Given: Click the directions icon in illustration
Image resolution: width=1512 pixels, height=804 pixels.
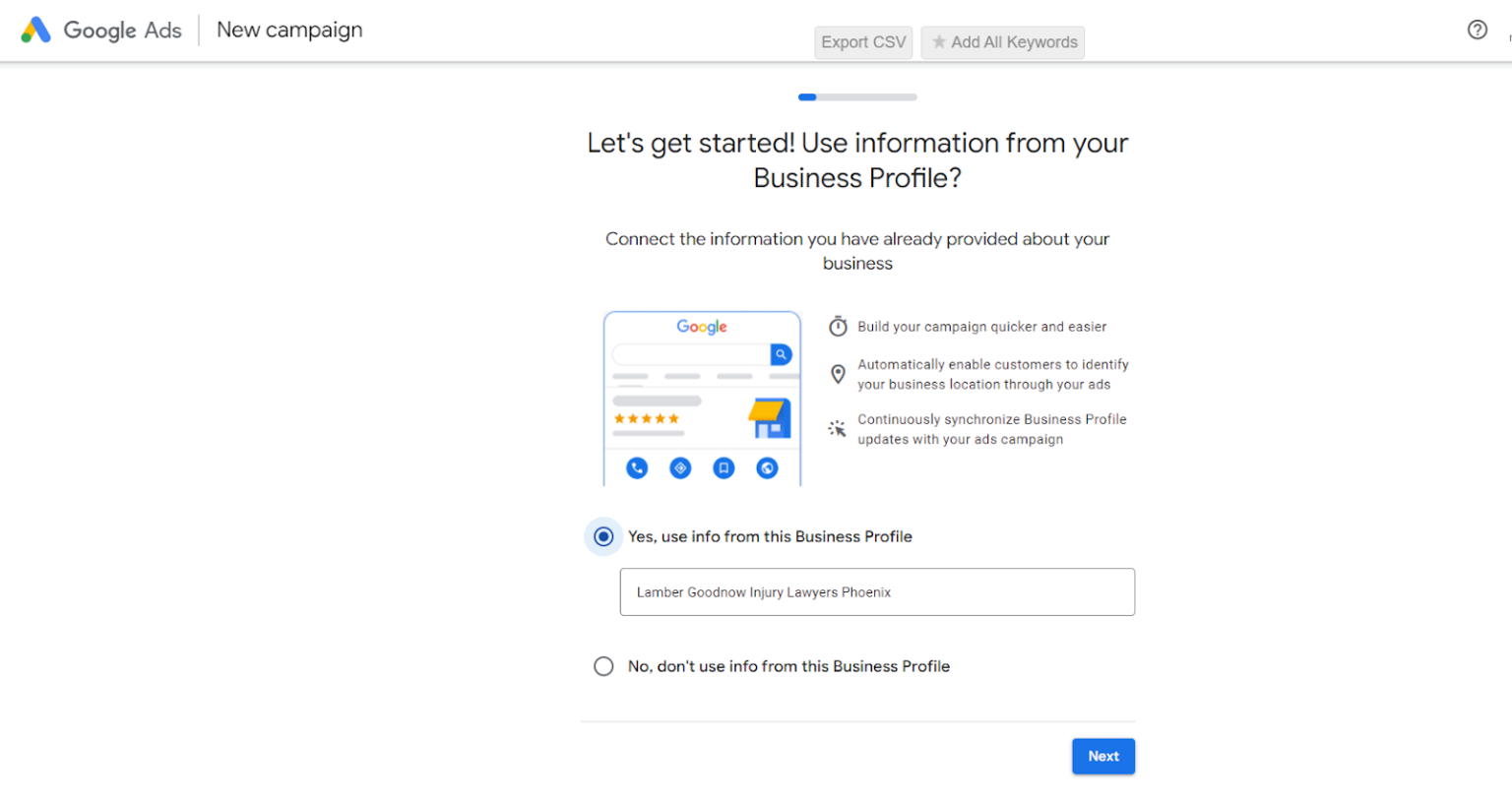Looking at the screenshot, I should [680, 468].
